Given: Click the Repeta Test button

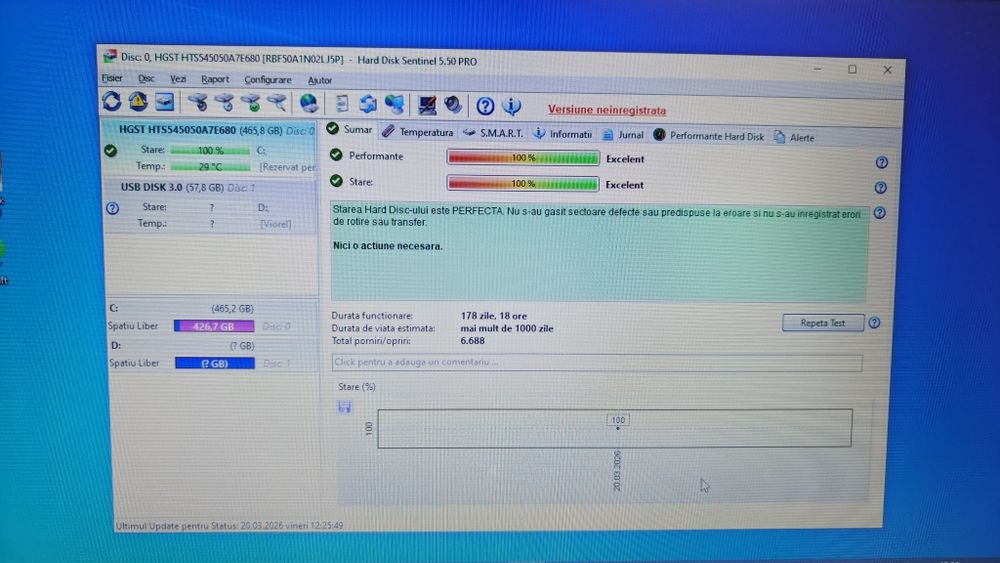Looking at the screenshot, I should (x=823, y=323).
